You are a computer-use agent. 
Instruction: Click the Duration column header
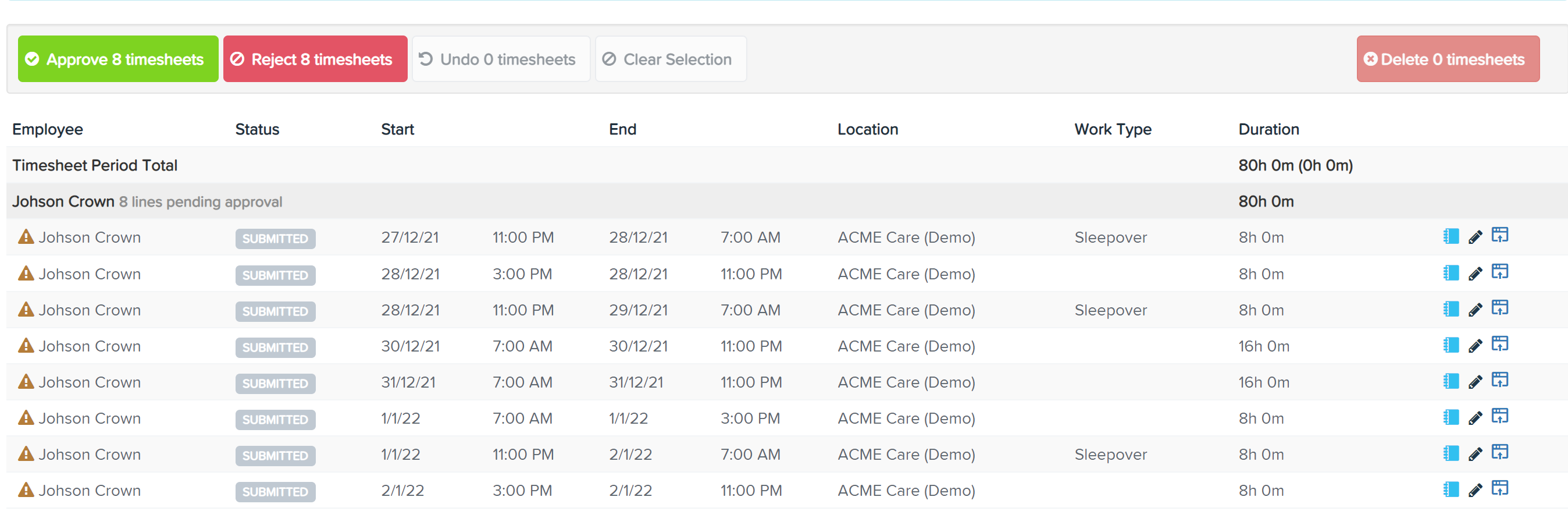[x=1268, y=129]
